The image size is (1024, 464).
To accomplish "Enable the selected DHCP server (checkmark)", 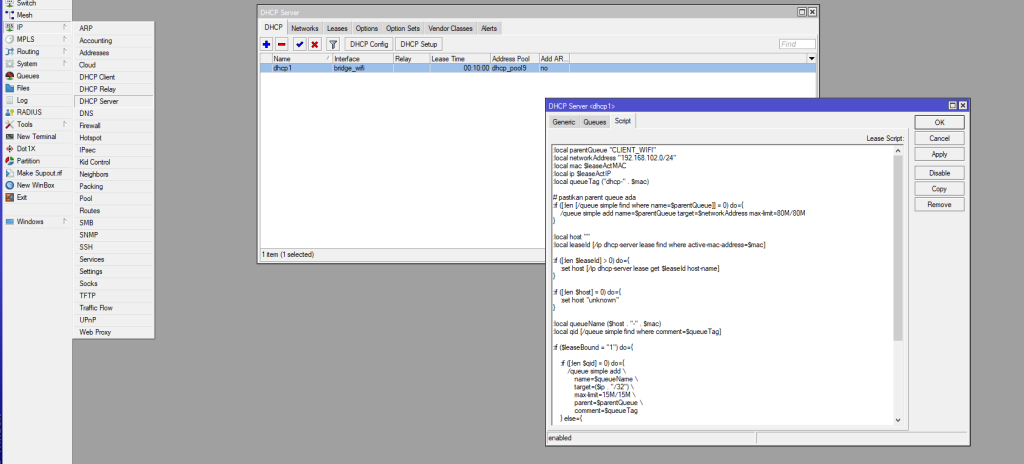I will point(300,44).
